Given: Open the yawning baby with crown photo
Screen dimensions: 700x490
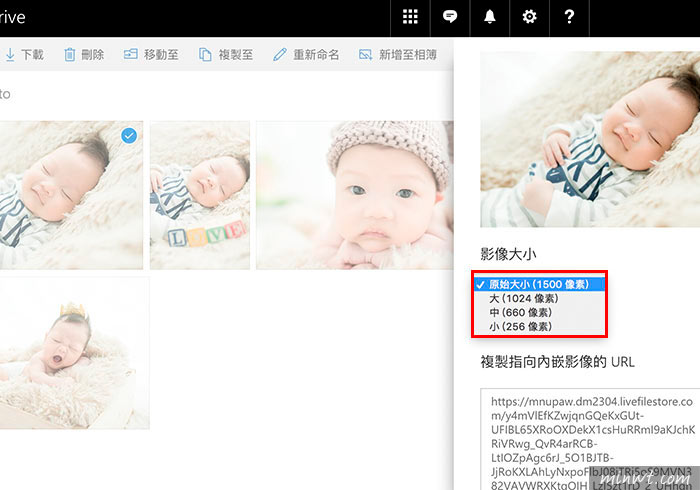Looking at the screenshot, I should click(x=74, y=353).
